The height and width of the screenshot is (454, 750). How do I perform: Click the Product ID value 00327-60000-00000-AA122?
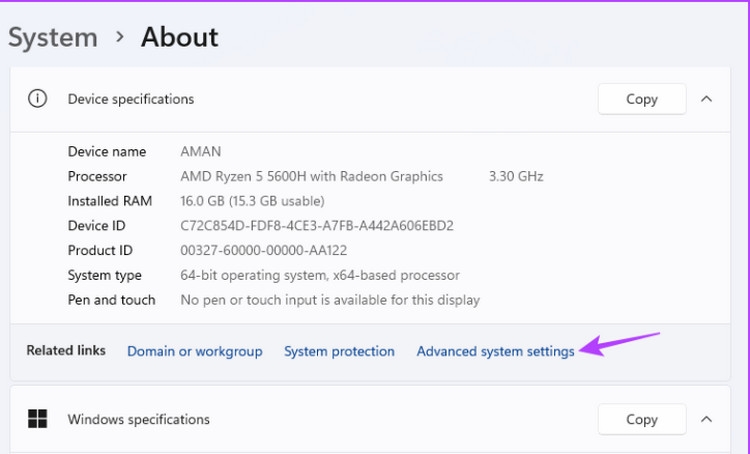264,250
